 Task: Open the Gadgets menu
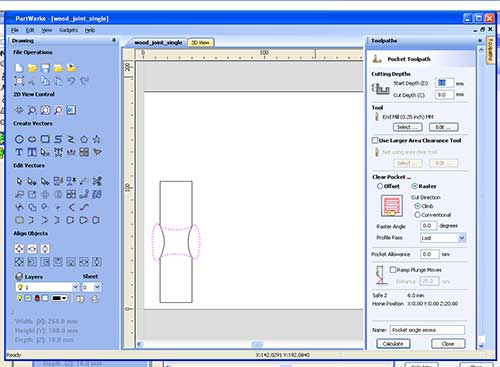[68, 30]
